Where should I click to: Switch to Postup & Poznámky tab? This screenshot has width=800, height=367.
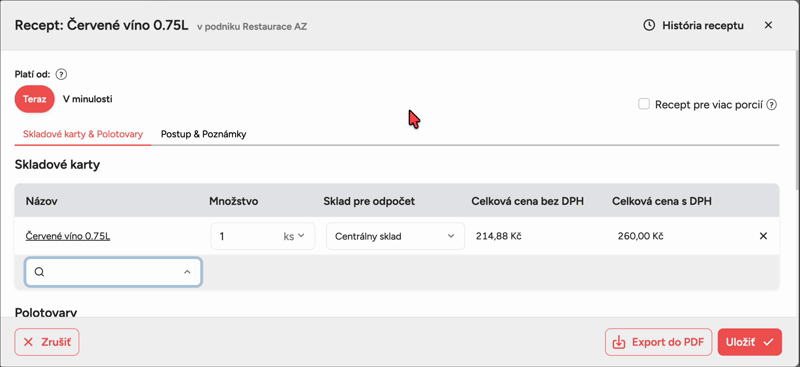[x=204, y=134]
